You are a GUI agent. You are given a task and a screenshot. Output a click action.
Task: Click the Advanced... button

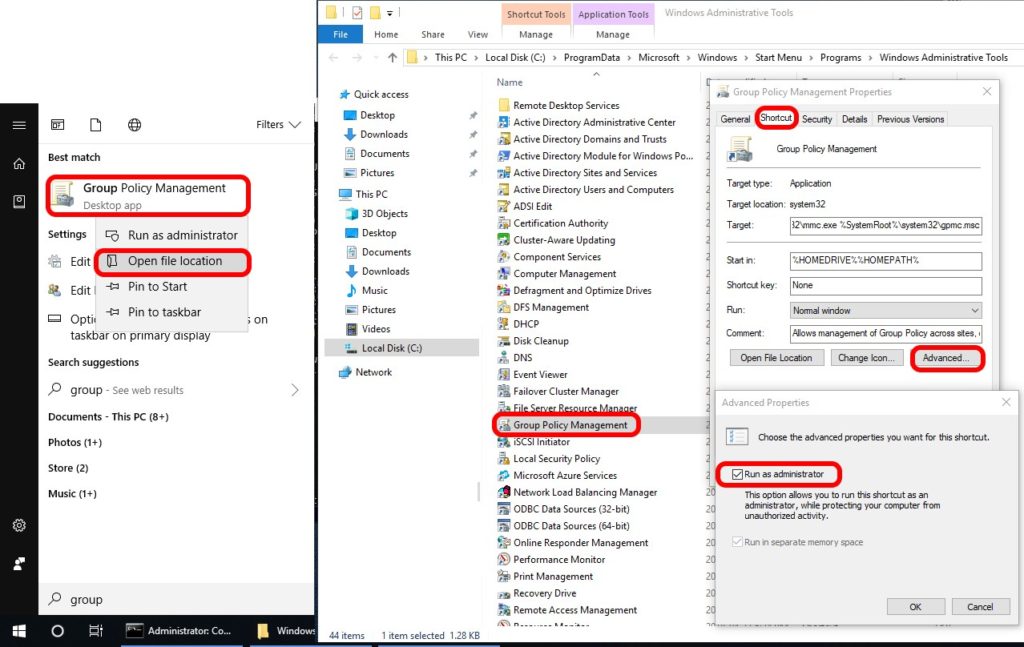945,358
